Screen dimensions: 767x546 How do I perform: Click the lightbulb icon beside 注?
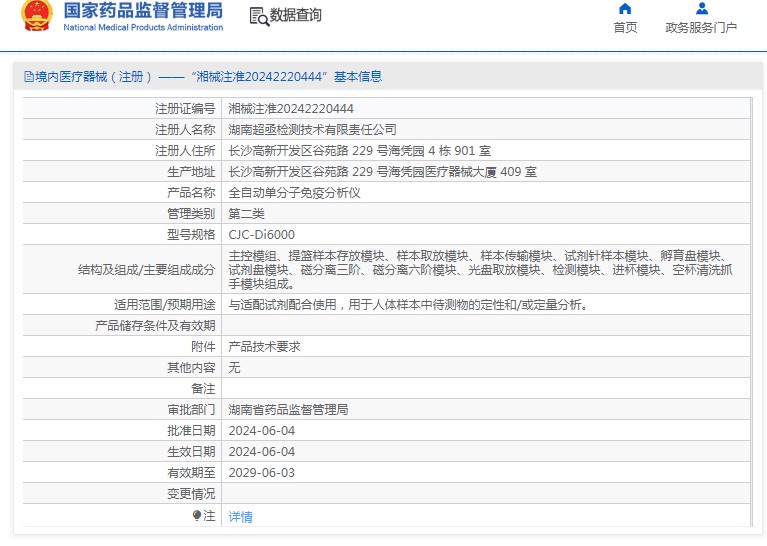[197, 516]
